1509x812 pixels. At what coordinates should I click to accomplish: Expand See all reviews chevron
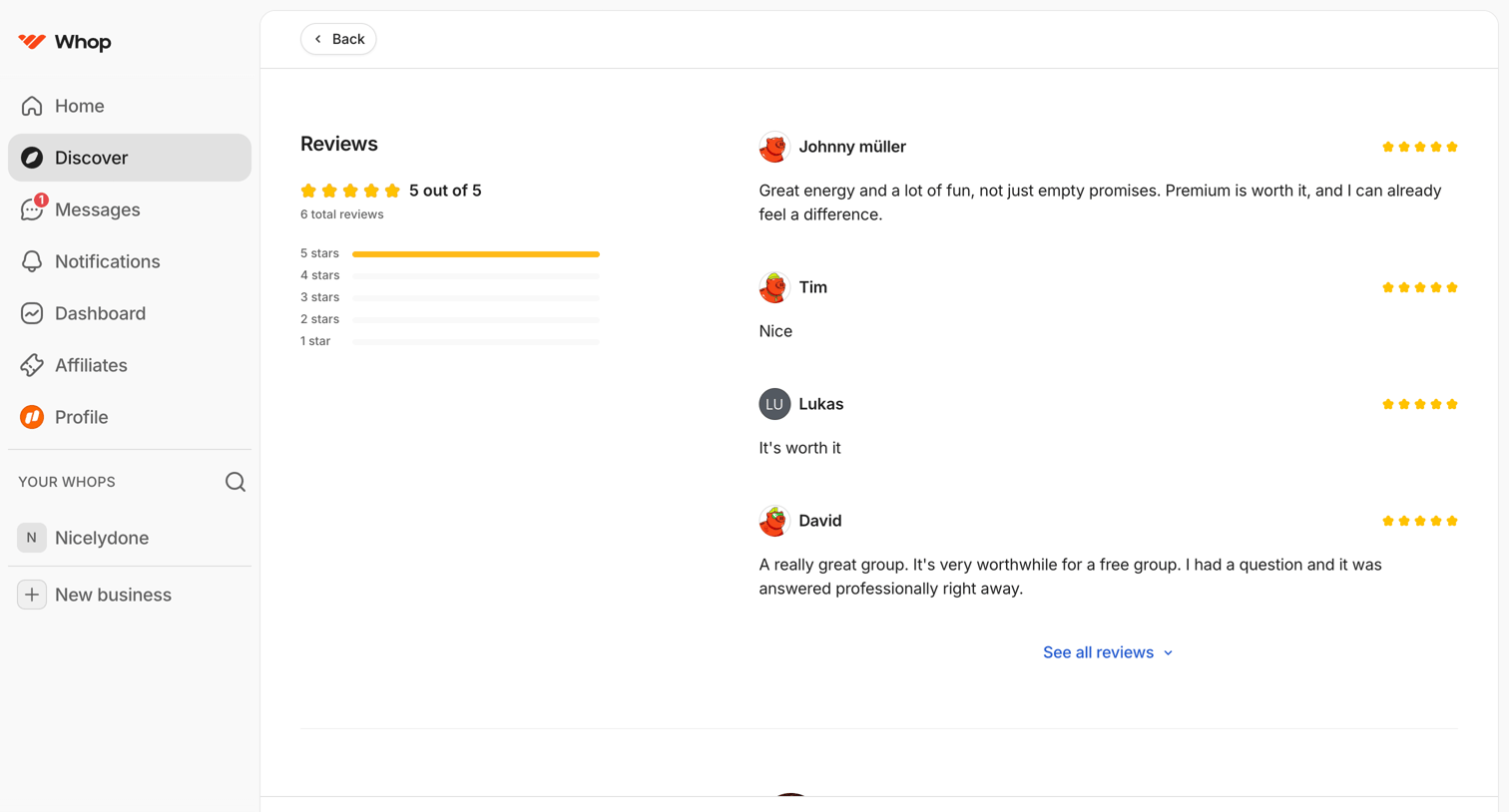[1169, 653]
